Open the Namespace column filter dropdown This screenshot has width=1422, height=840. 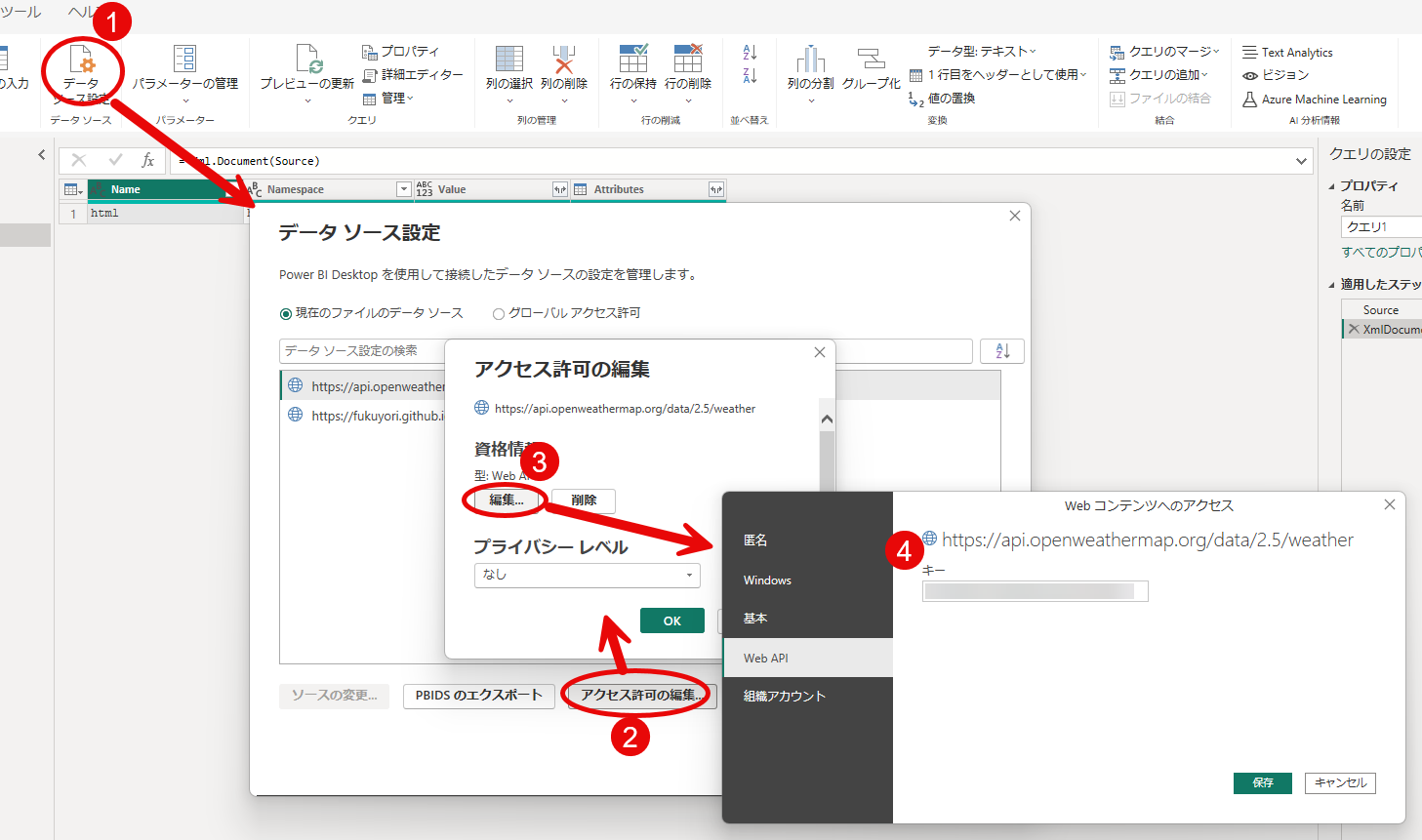[x=404, y=189]
